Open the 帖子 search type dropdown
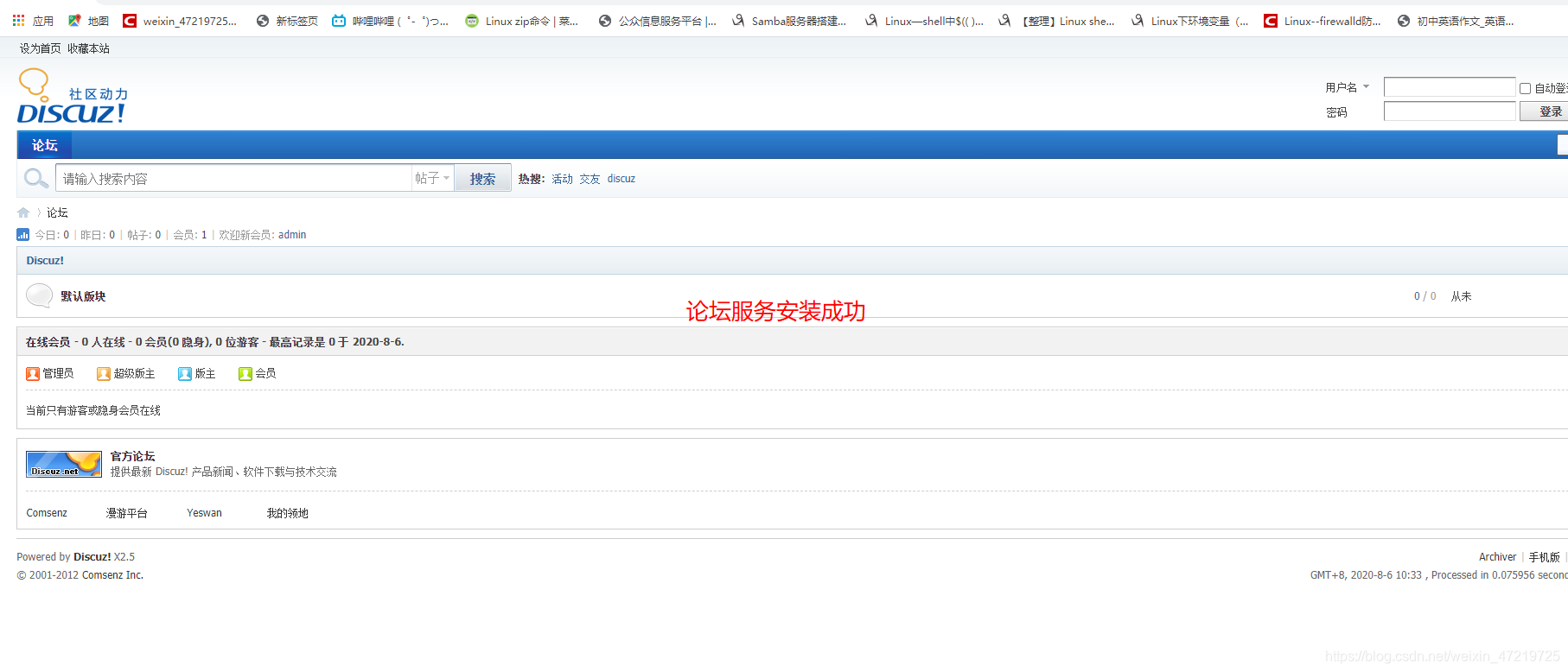1568x672 pixels. tap(432, 178)
